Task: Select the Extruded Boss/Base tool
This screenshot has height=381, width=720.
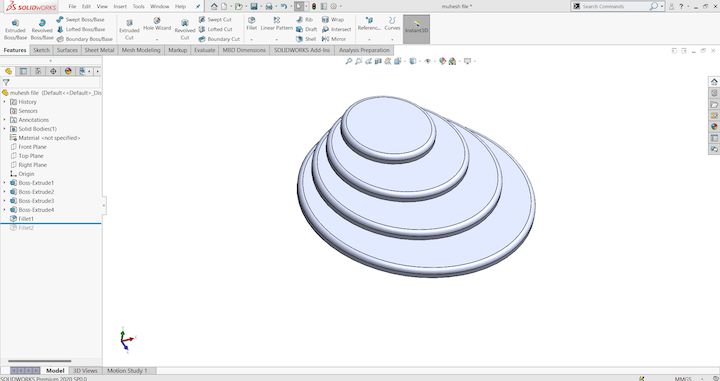Action: click(15, 29)
